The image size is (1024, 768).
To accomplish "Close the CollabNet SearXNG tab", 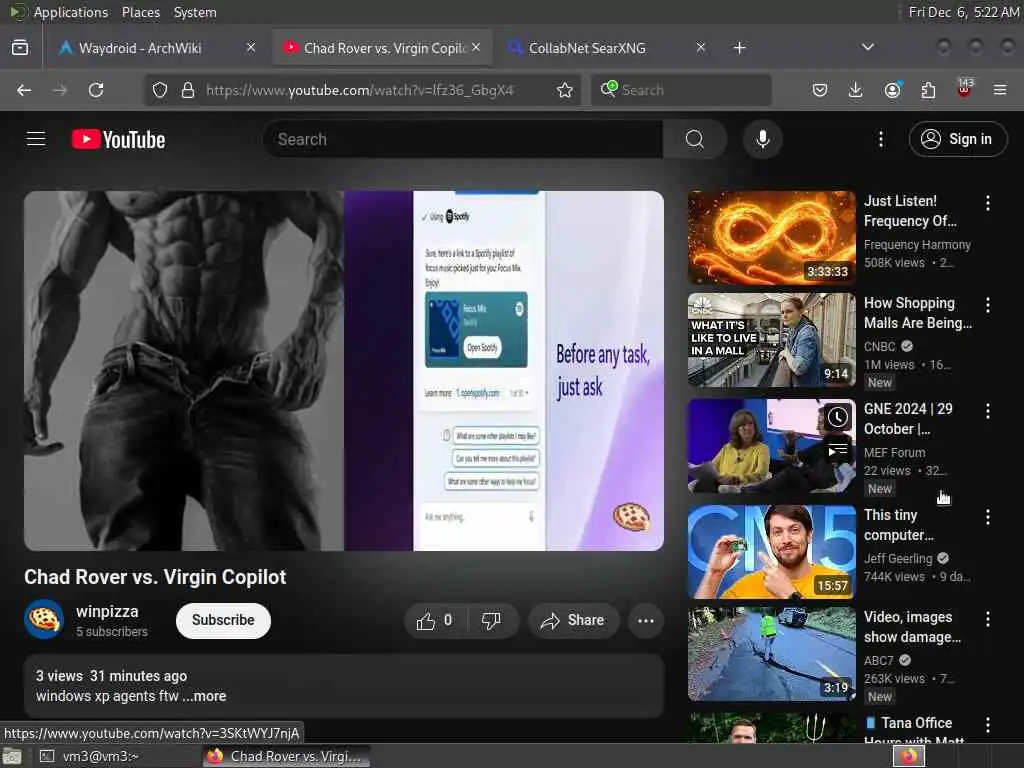I will click(x=700, y=47).
